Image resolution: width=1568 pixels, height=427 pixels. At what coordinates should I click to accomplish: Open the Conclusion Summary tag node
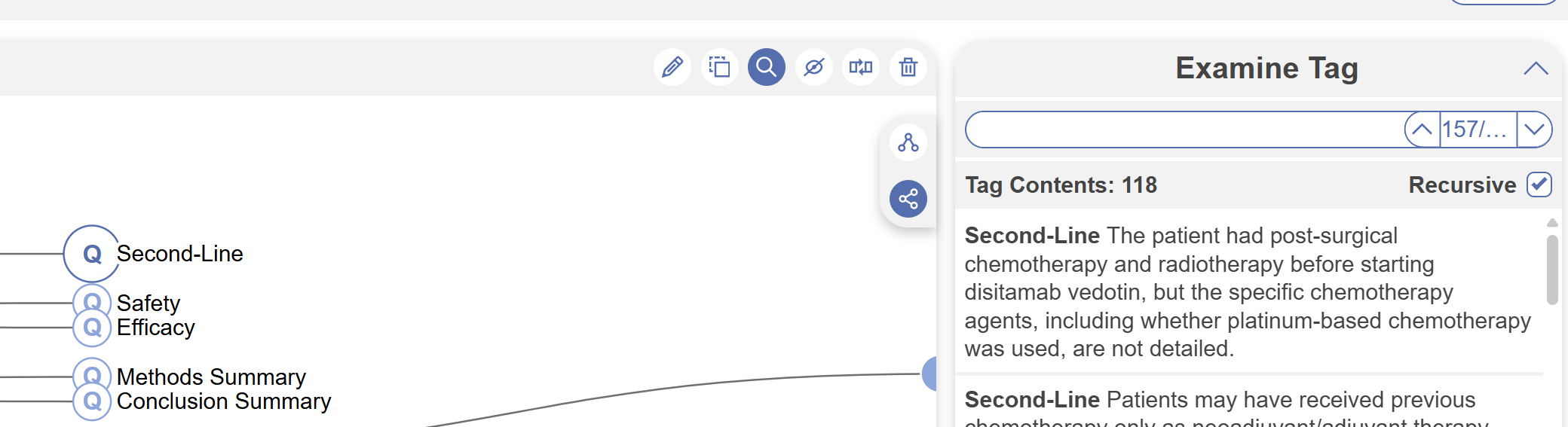point(92,401)
